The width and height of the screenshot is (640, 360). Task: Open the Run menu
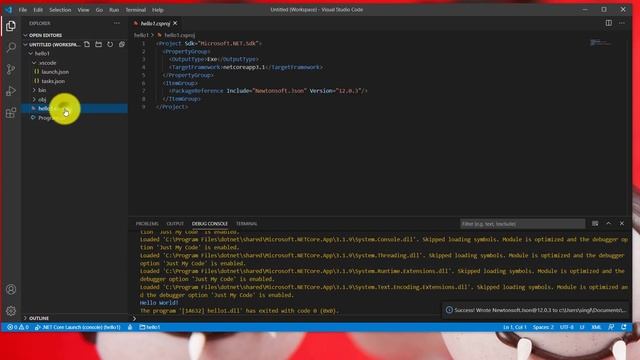coord(114,10)
